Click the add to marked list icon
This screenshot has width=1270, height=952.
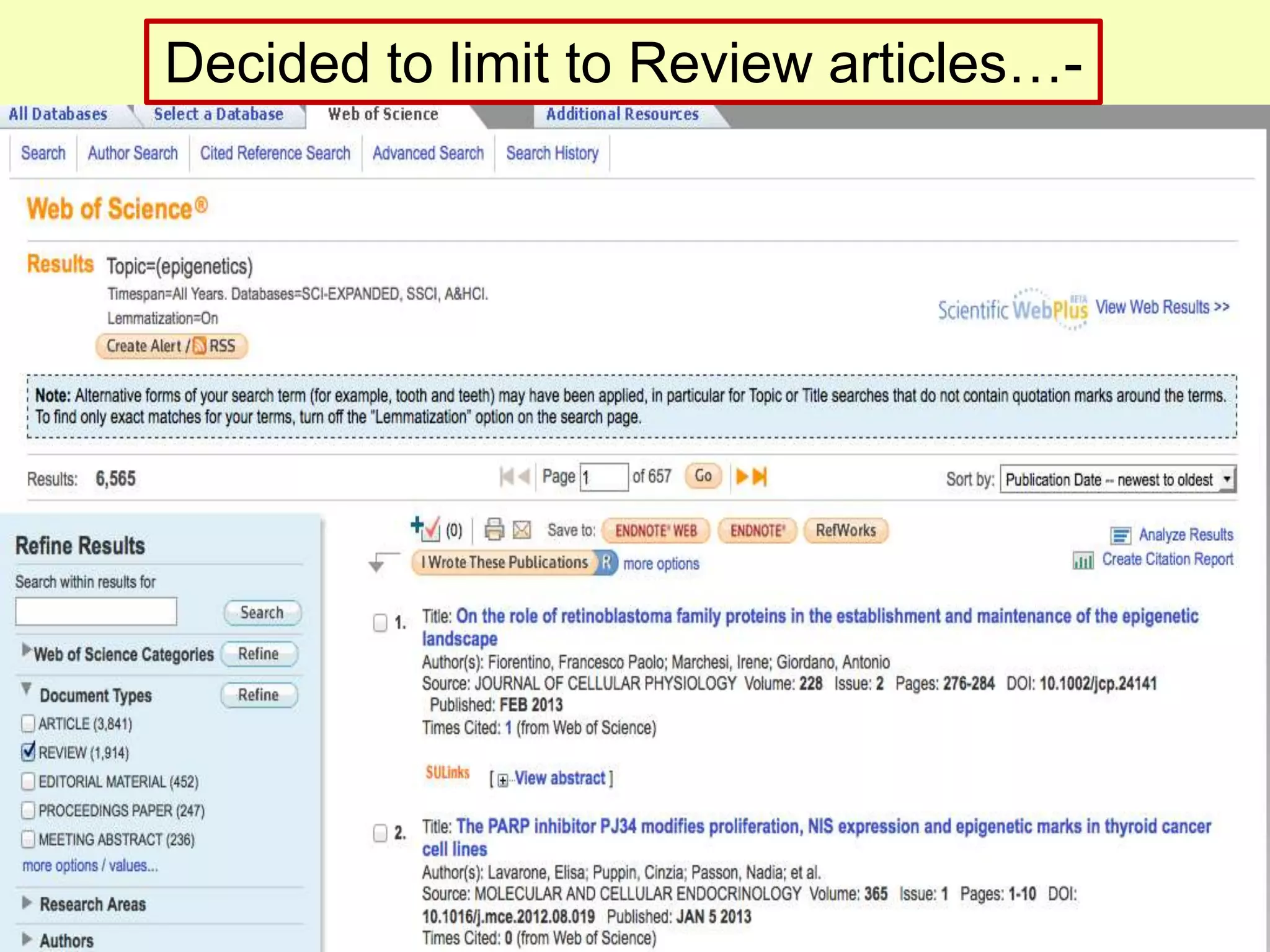pos(425,529)
